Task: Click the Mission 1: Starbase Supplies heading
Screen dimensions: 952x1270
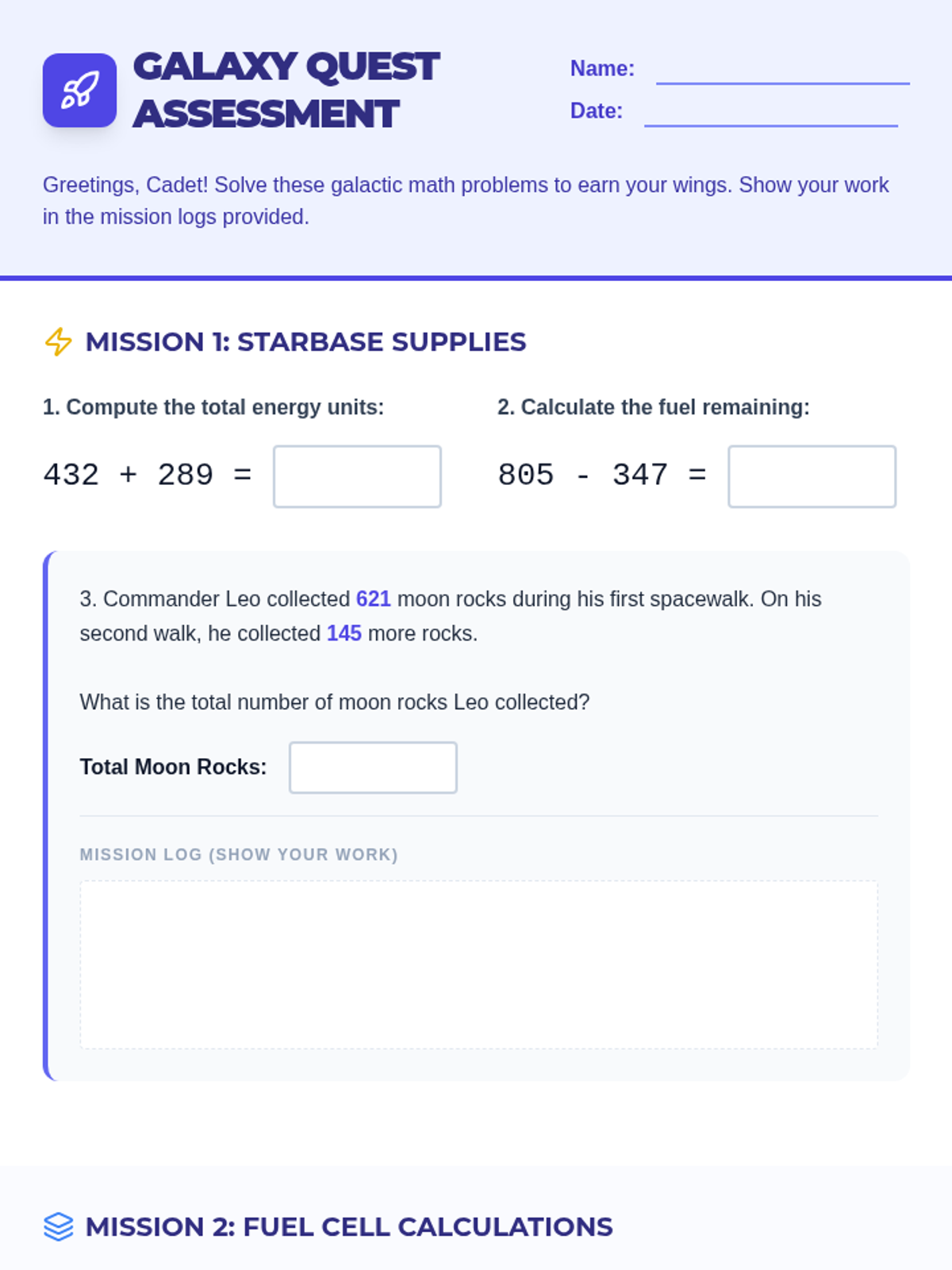Action: coord(305,342)
